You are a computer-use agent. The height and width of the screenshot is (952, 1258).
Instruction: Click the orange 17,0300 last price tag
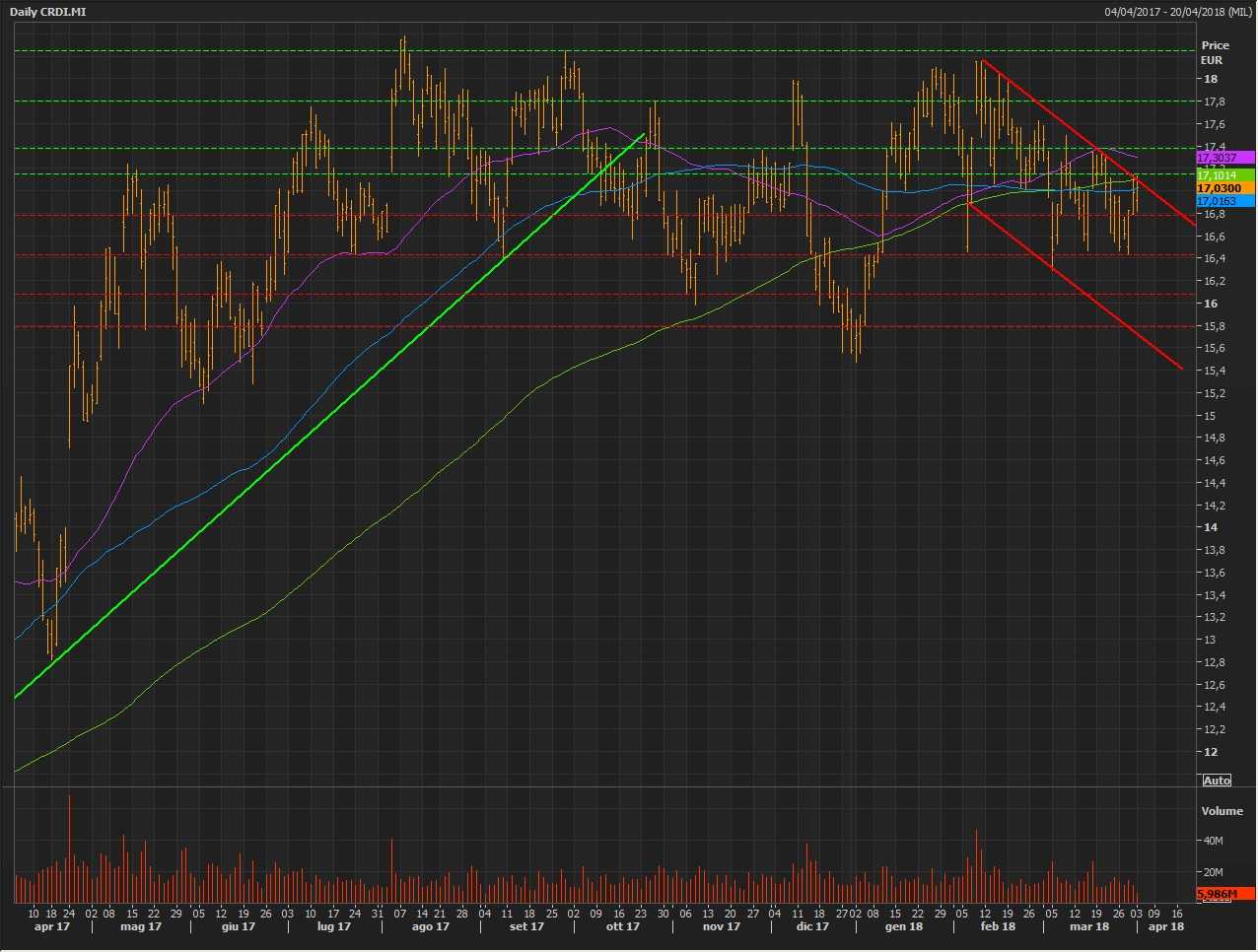pyautogui.click(x=1223, y=188)
